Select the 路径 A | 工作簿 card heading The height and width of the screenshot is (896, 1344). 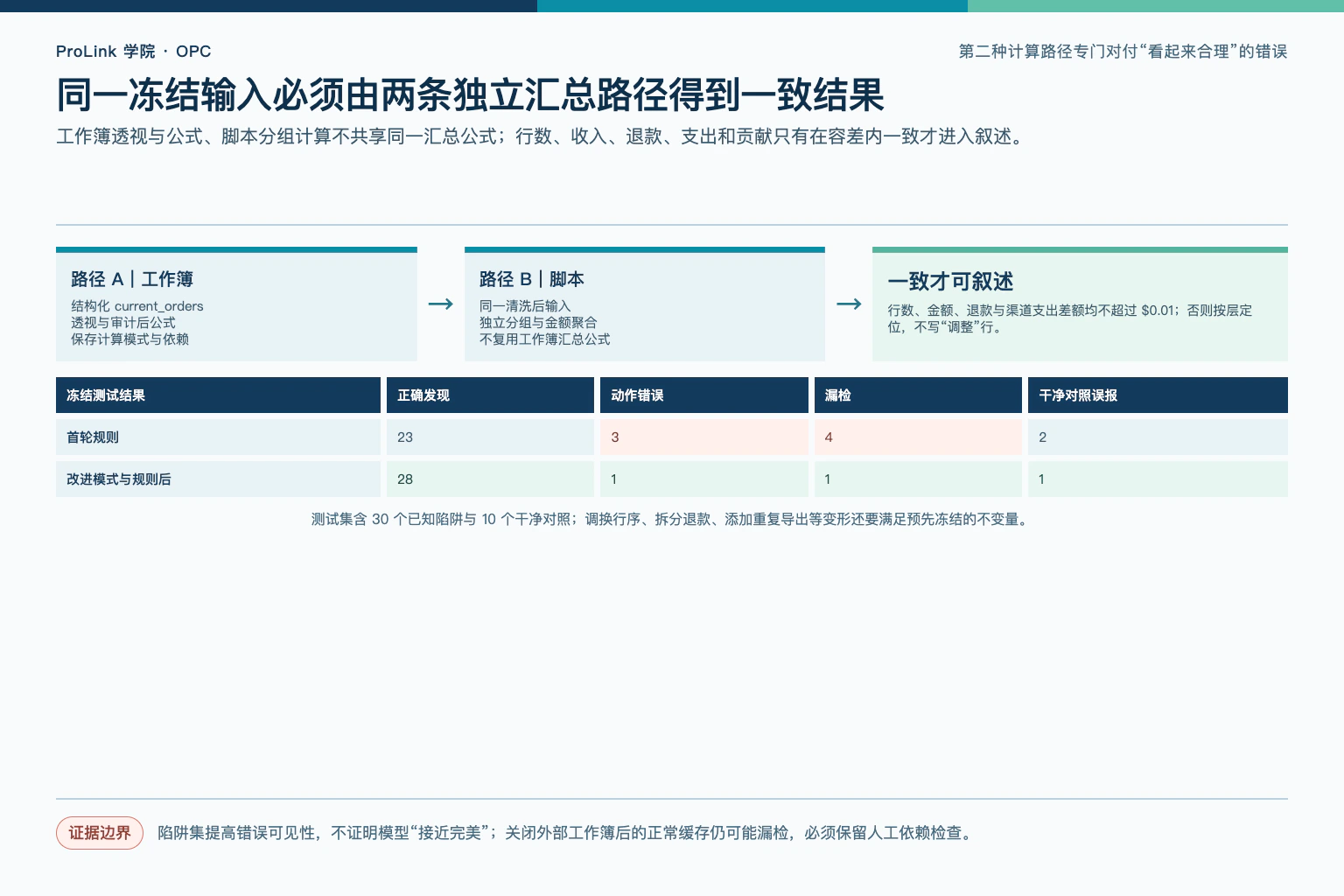[x=132, y=279]
